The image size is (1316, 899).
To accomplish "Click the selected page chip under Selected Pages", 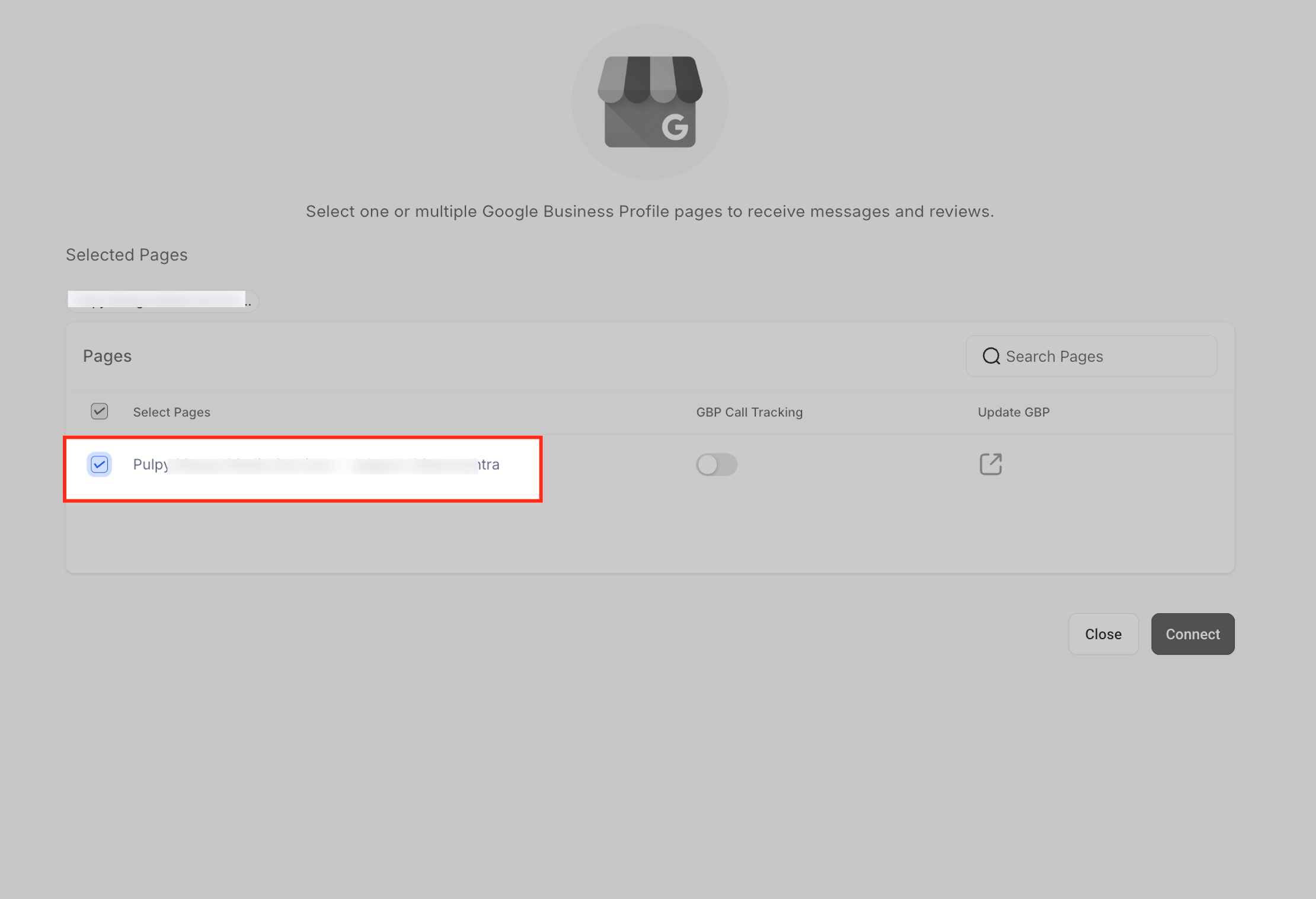I will tap(162, 300).
